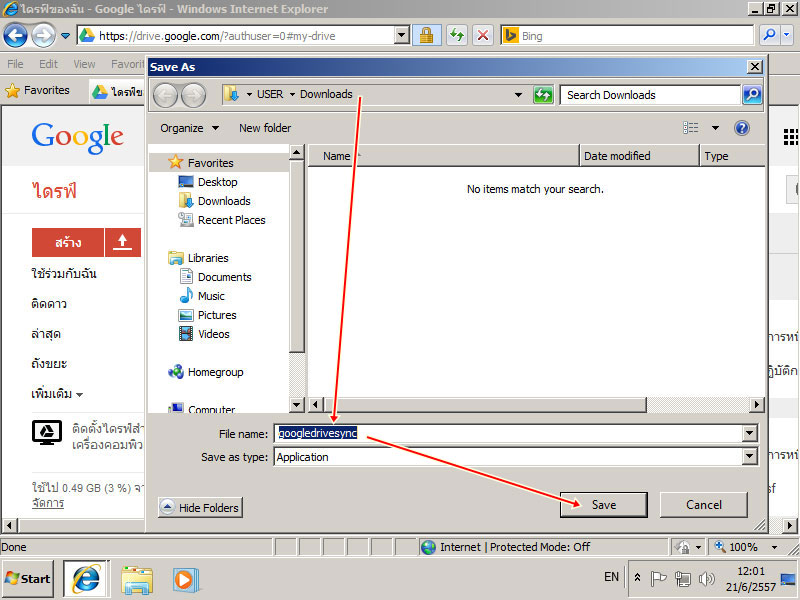Click the Google apps grid icon

pyautogui.click(x=791, y=137)
